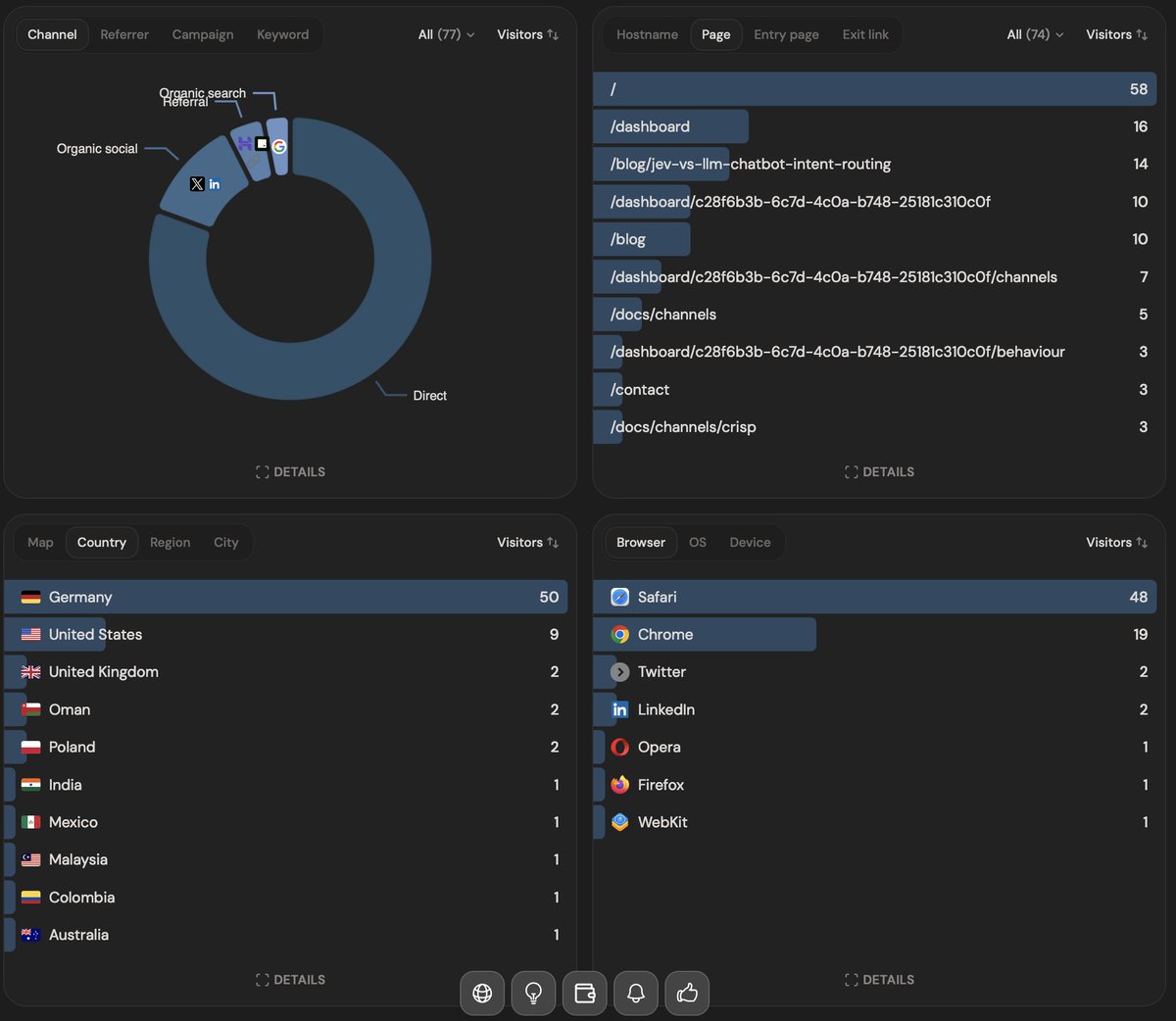Click the Oman flag icon
Screen dimensions: 1176x1021
click(31, 709)
